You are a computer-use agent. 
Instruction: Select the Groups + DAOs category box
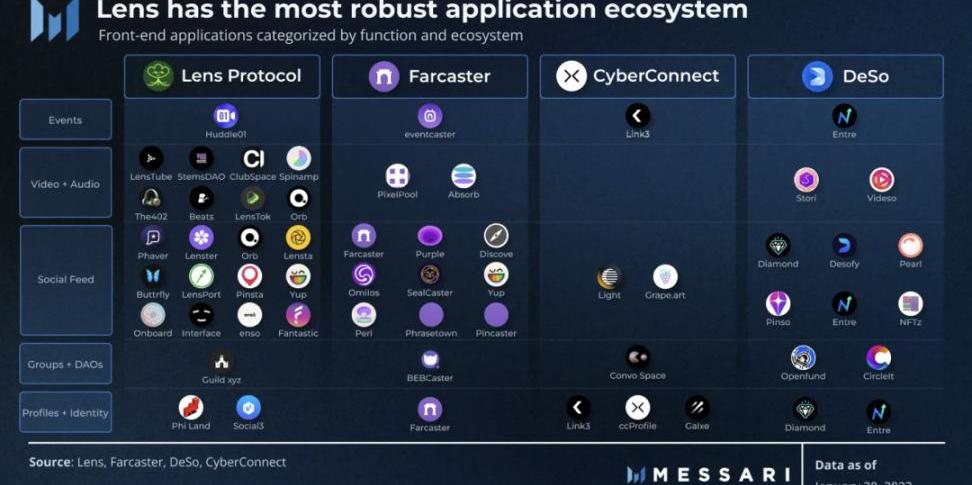(x=66, y=364)
